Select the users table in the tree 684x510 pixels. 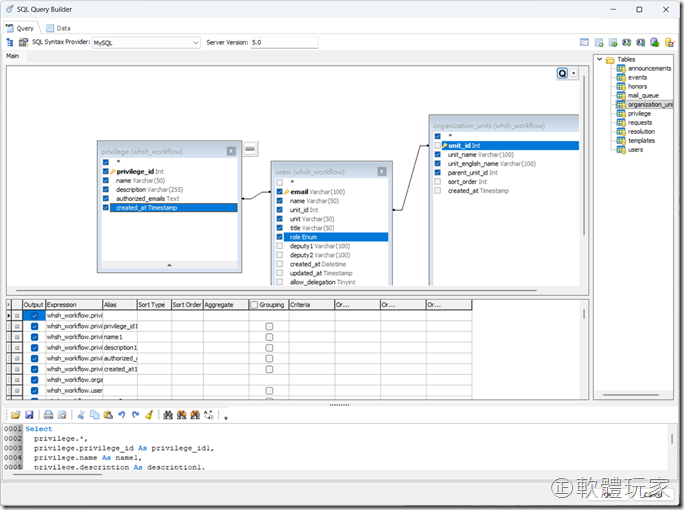635,149
